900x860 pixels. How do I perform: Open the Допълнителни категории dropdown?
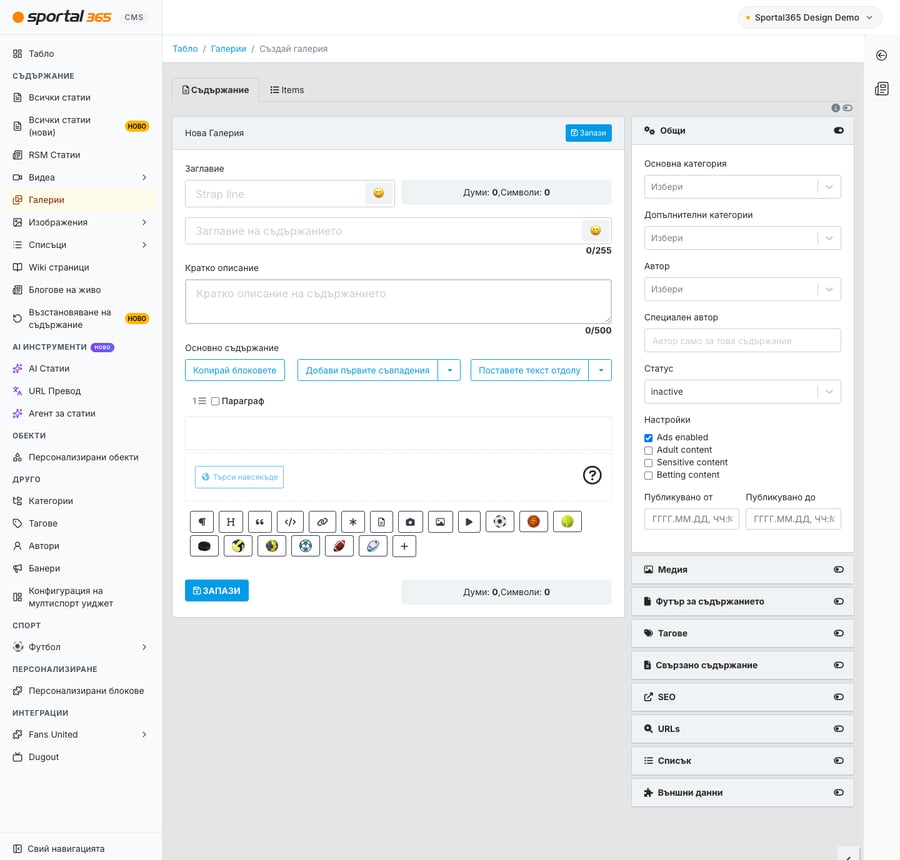click(742, 238)
